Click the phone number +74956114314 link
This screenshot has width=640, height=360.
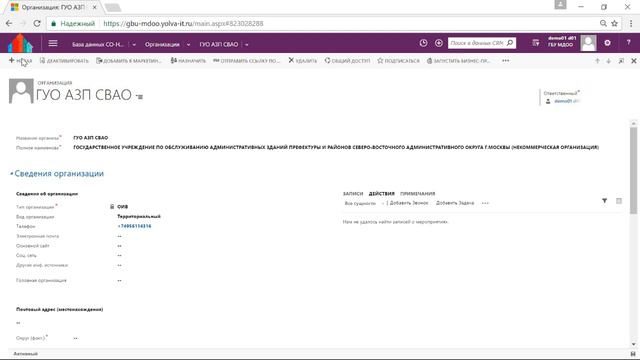point(134,226)
